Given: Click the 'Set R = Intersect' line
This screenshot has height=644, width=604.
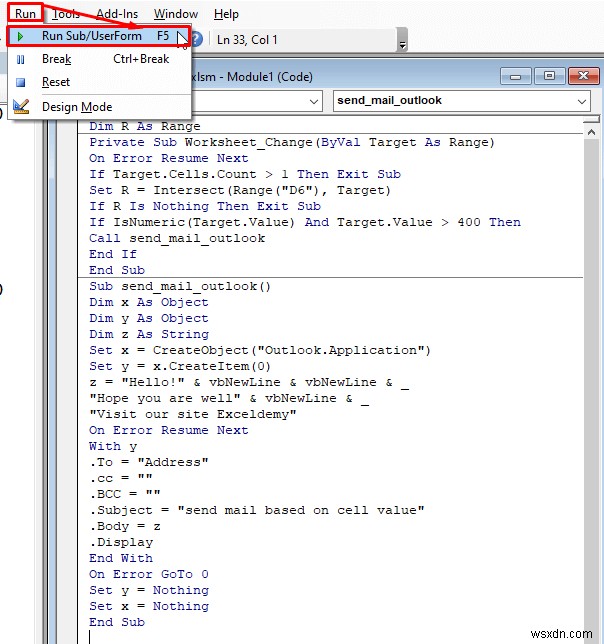Looking at the screenshot, I should point(240,191).
